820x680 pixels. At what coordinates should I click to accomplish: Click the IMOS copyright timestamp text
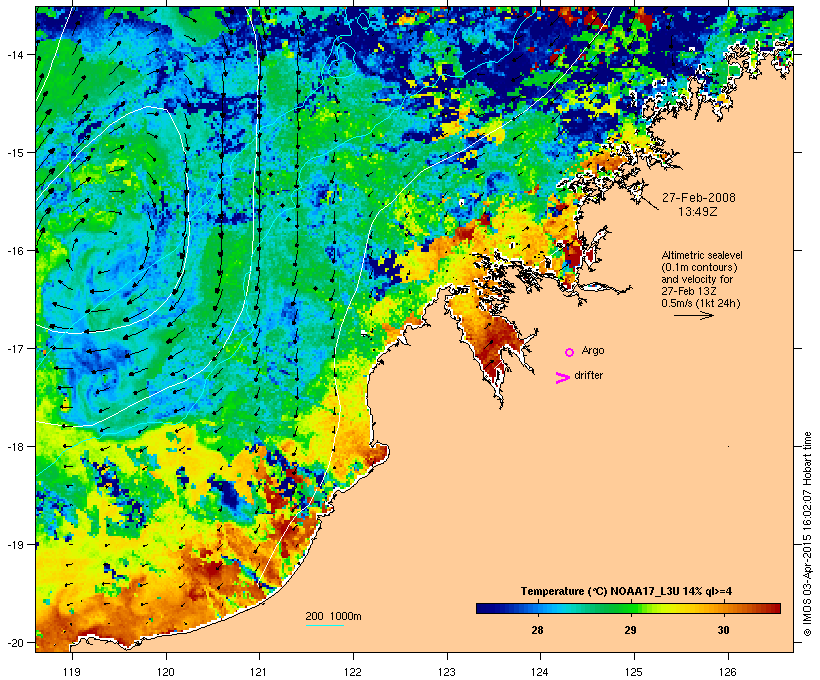coord(807,534)
